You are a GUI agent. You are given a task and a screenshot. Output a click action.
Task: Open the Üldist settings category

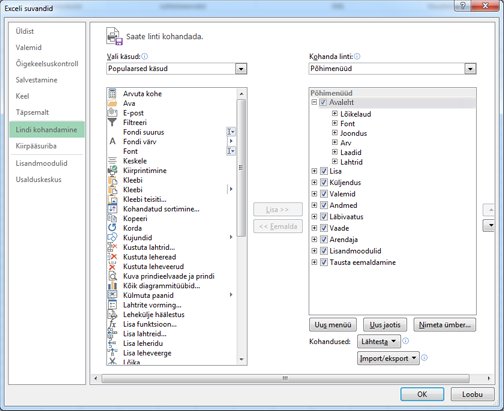(x=47, y=31)
